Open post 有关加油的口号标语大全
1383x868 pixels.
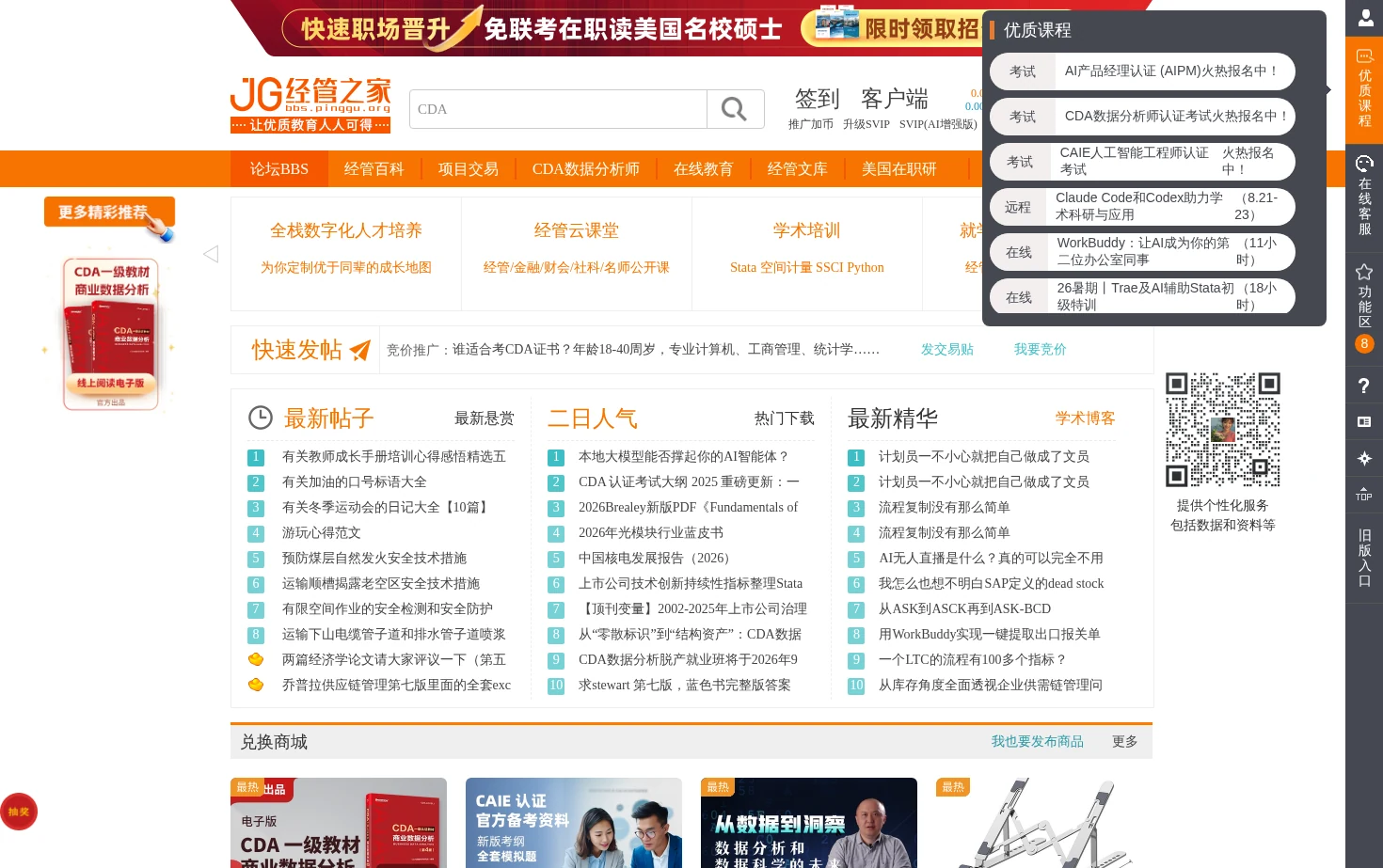pos(355,482)
